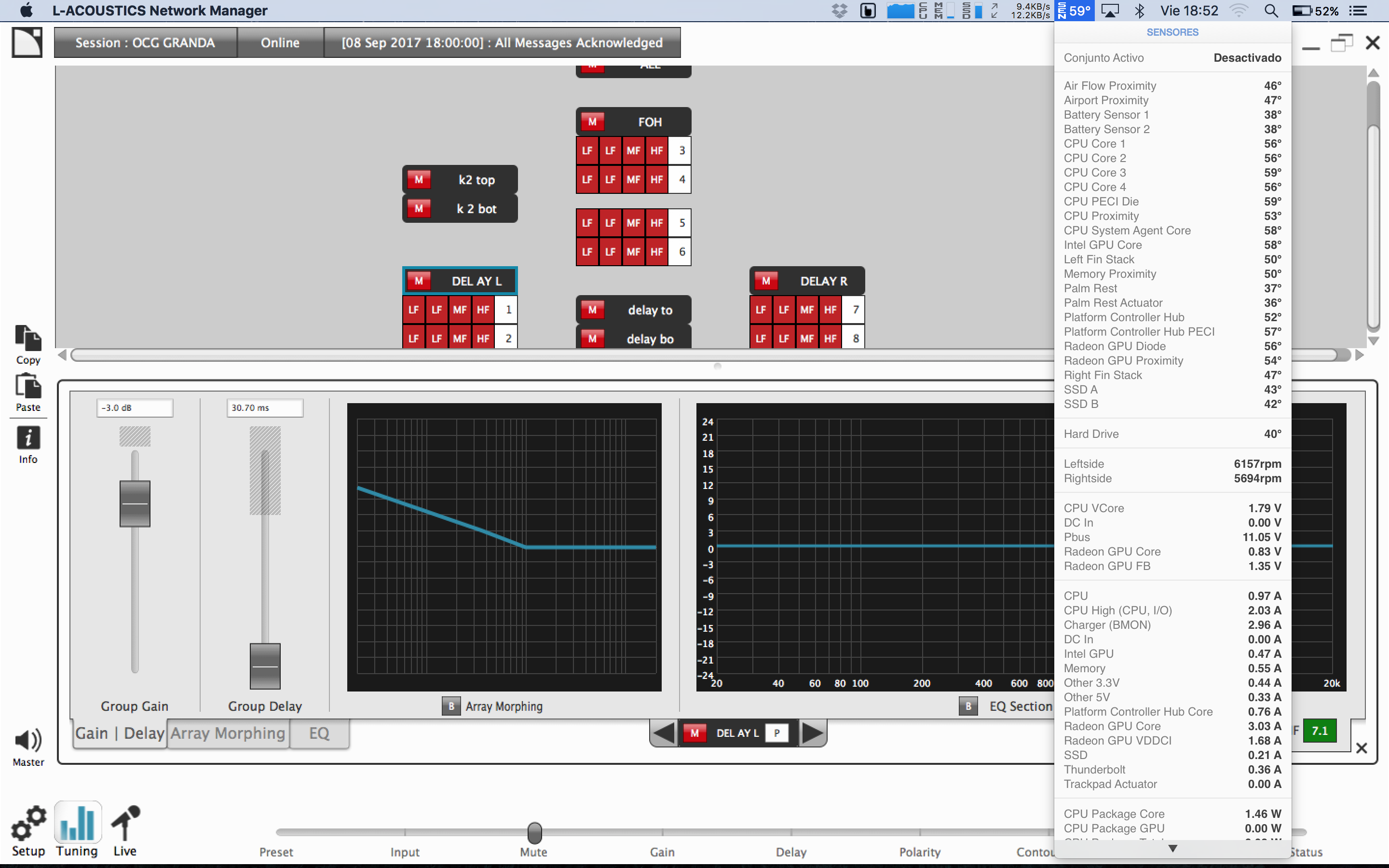Screen dimensions: 1389x868
Task: Click the CPU Core 3 sensor row
Action: [1172, 172]
